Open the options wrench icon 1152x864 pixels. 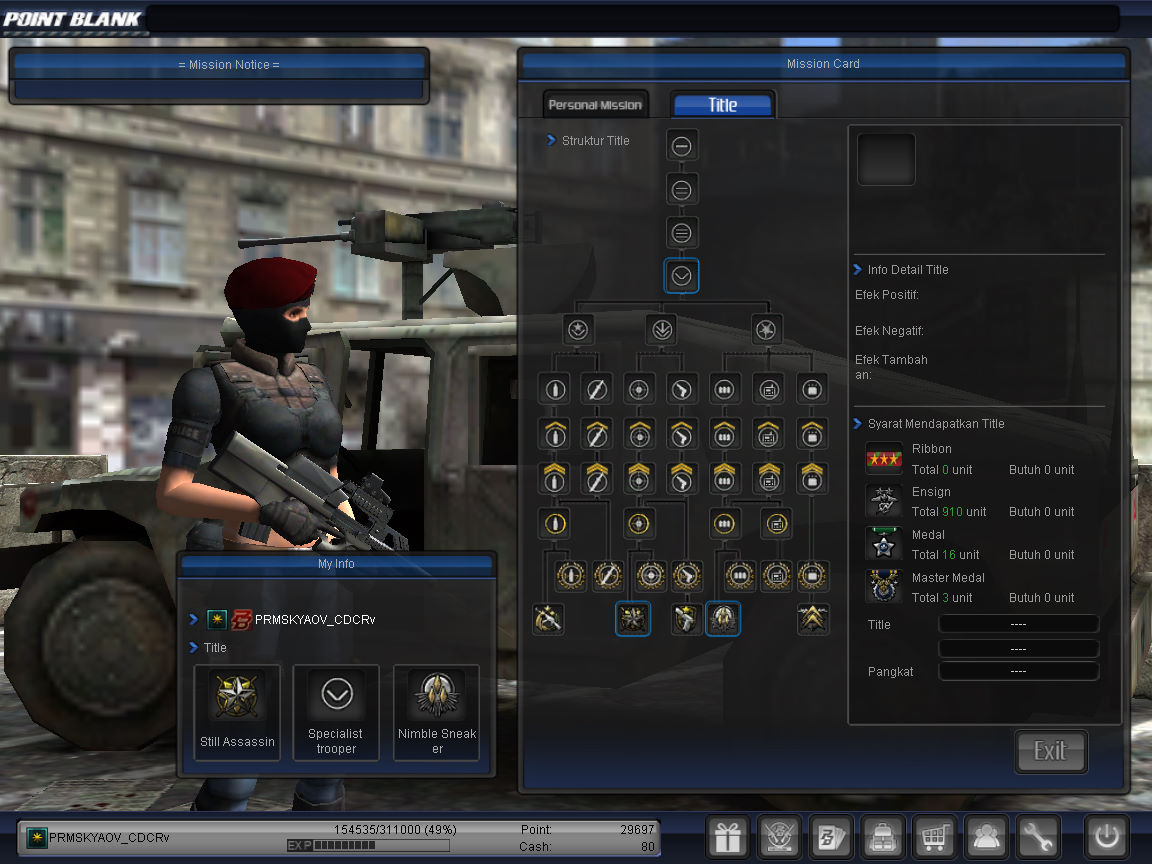[1038, 836]
